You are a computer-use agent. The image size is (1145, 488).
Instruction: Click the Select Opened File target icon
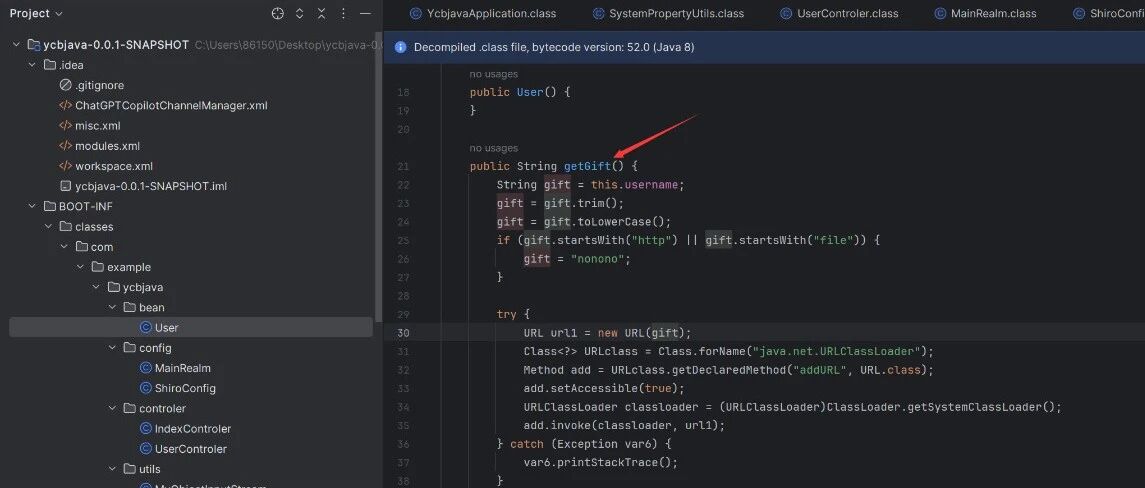pyautogui.click(x=277, y=13)
